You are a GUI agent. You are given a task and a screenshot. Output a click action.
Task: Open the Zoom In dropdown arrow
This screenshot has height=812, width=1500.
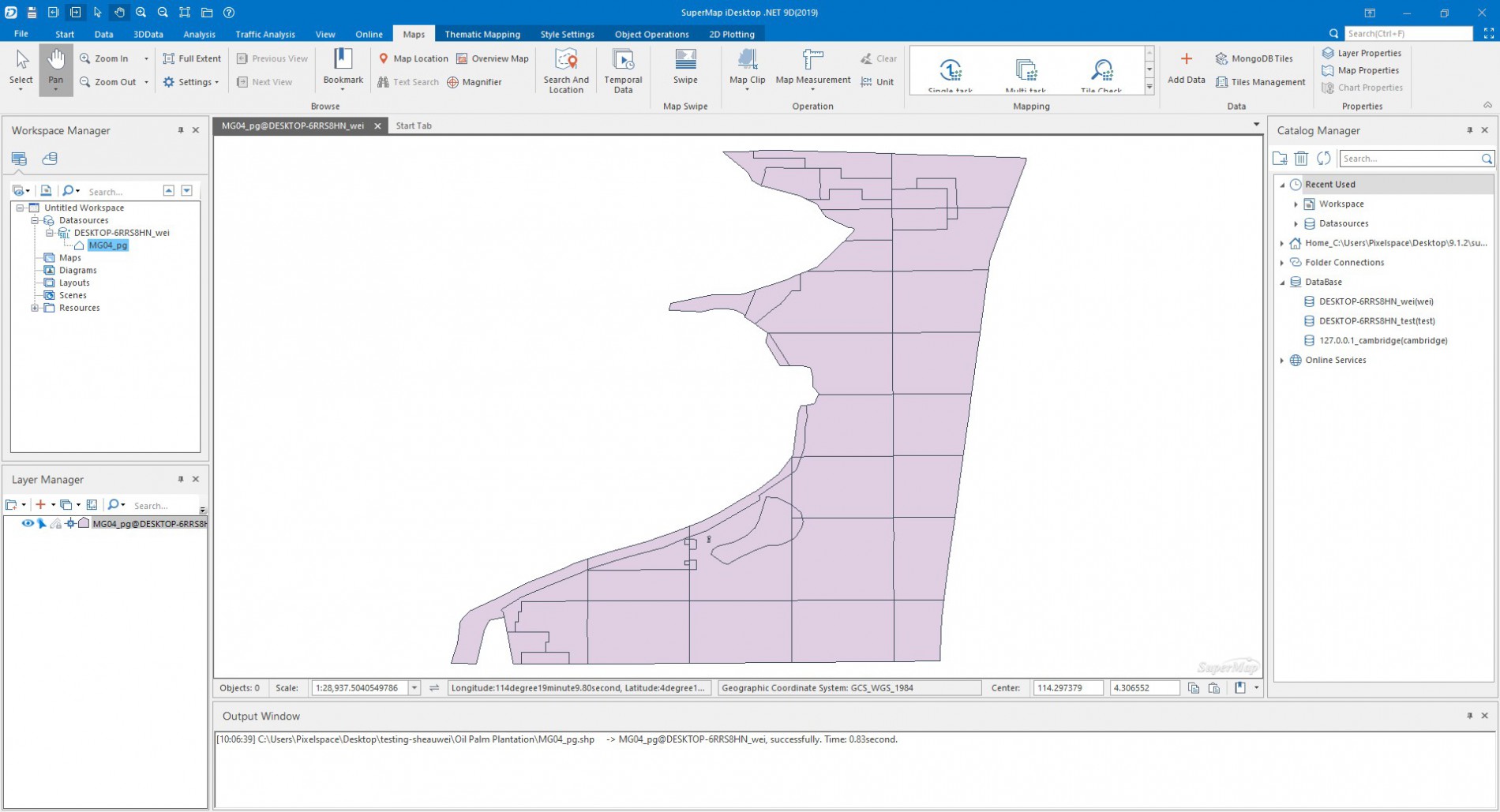pyautogui.click(x=146, y=58)
